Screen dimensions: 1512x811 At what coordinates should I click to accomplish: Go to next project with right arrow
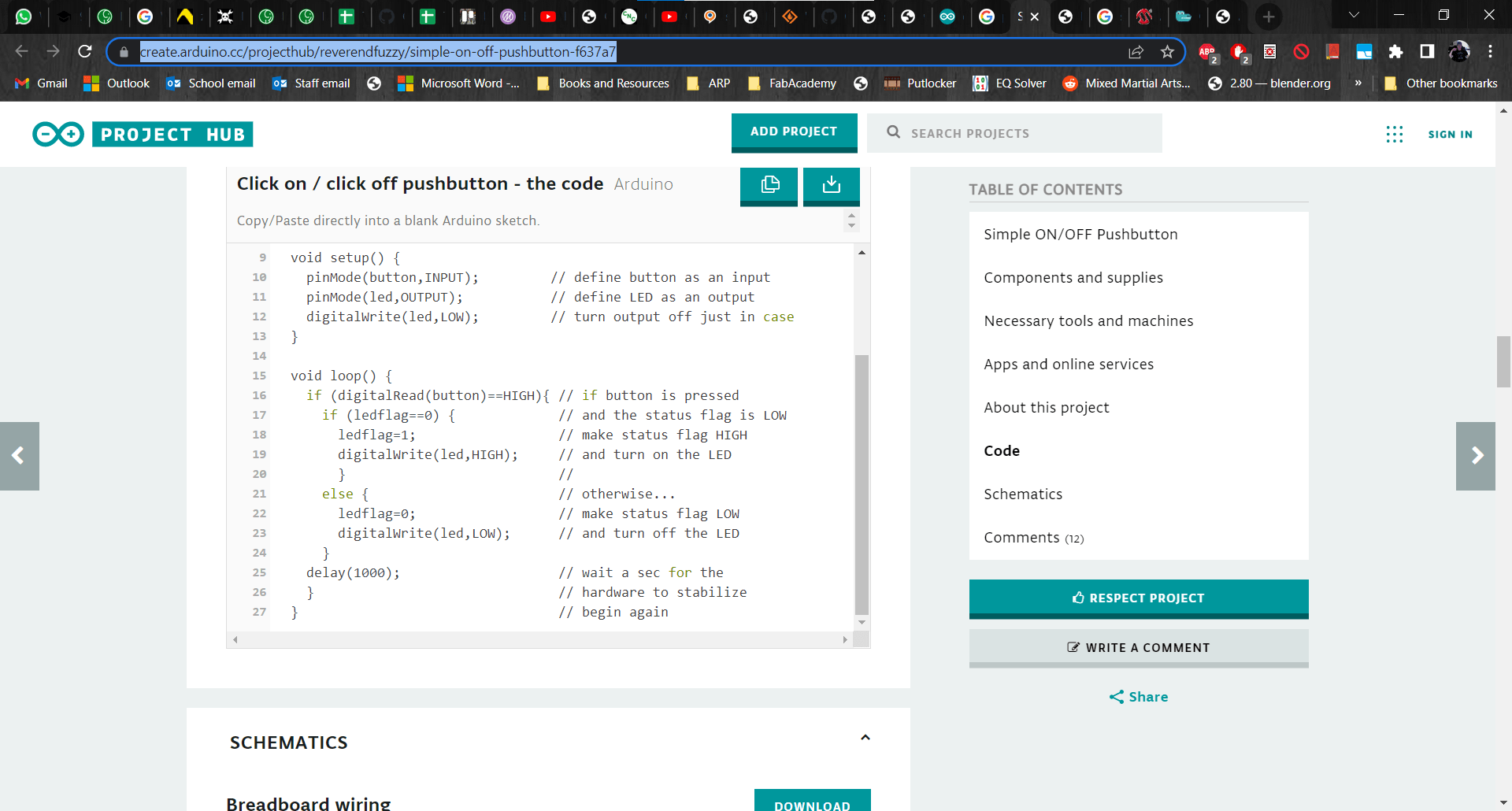(1476, 456)
